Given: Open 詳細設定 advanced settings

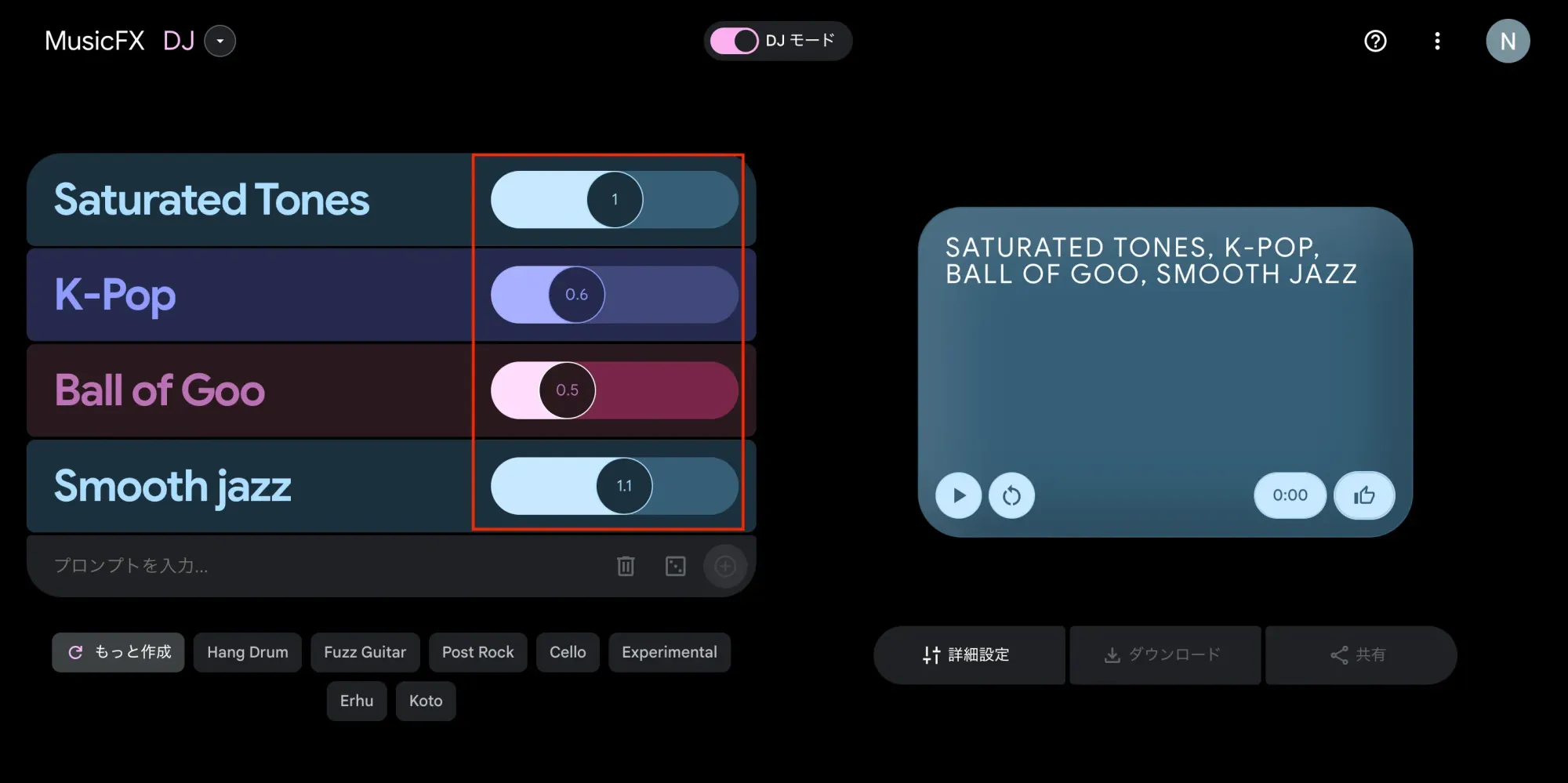Looking at the screenshot, I should click(x=969, y=654).
